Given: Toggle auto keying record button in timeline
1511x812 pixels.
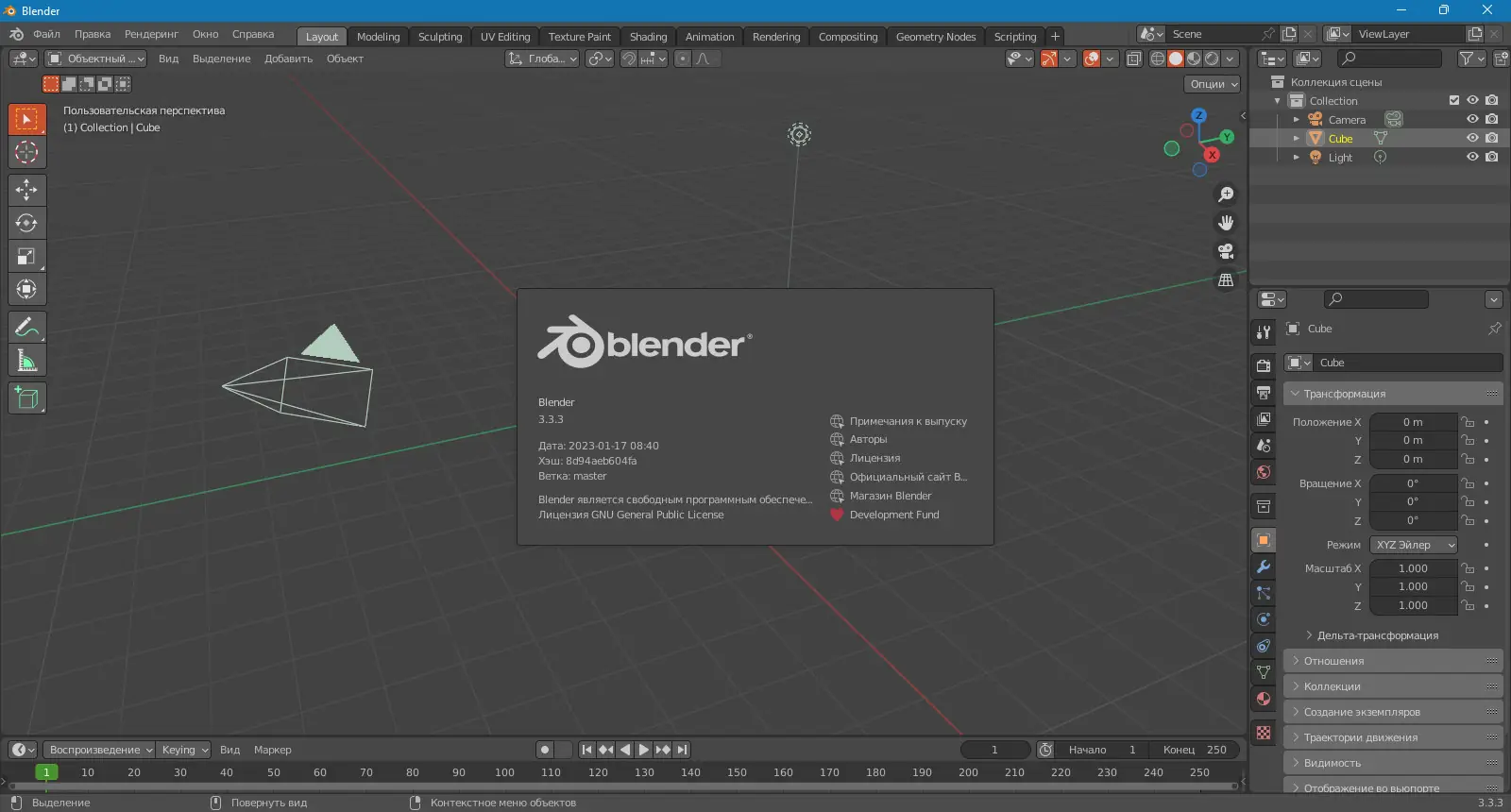Looking at the screenshot, I should [545, 750].
